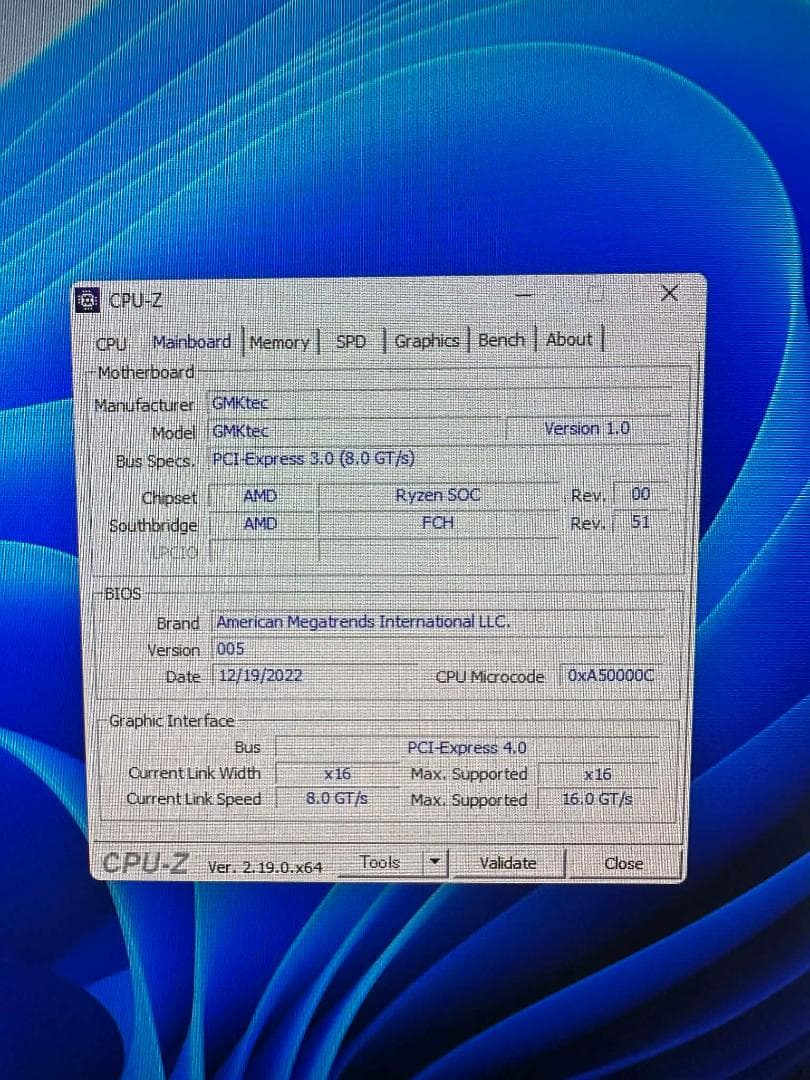This screenshot has height=1080, width=810.
Task: Click Current Link Speed 8.0 GT/s
Action: coord(337,799)
